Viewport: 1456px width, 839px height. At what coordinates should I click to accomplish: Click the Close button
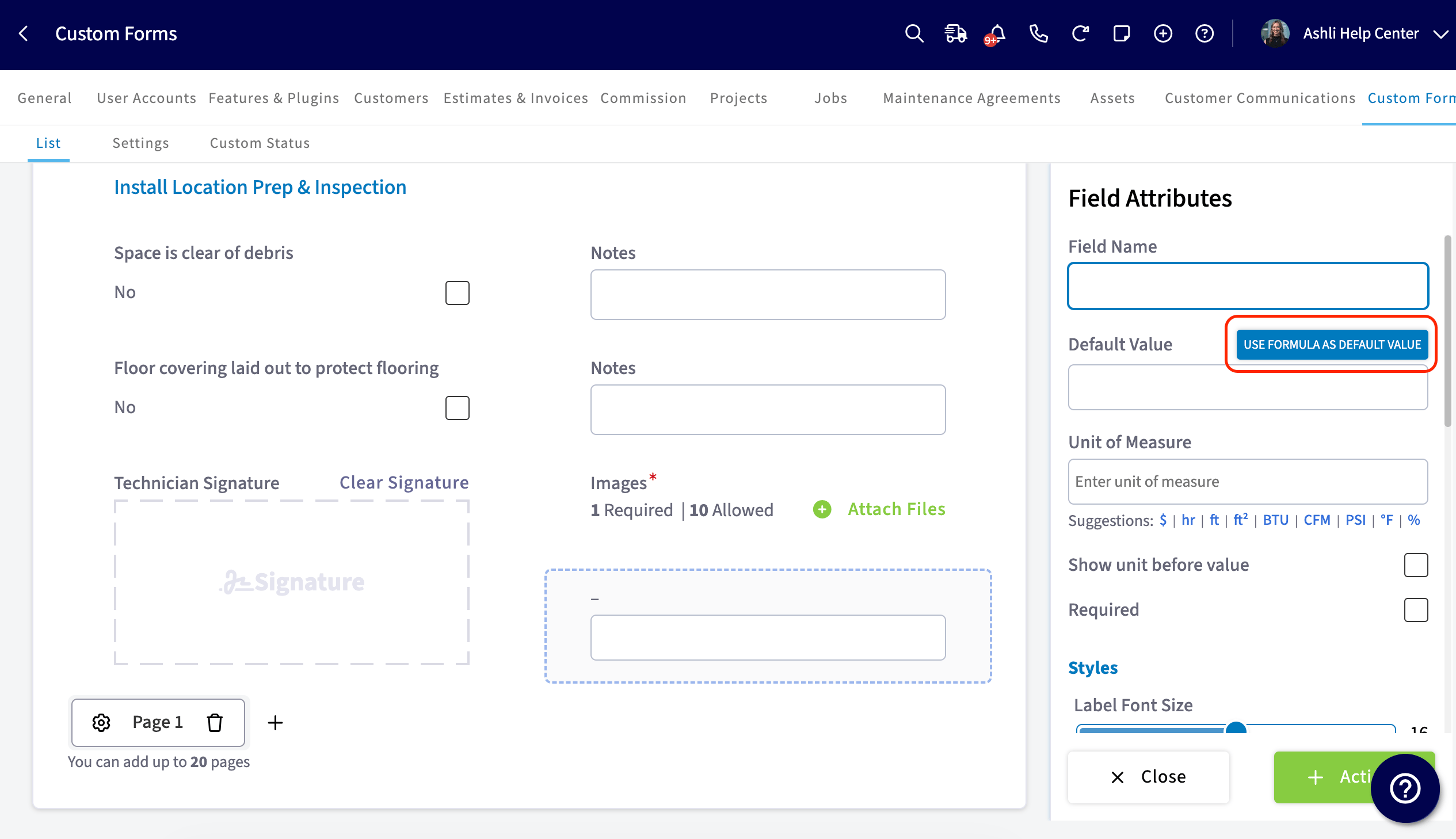[x=1148, y=776]
